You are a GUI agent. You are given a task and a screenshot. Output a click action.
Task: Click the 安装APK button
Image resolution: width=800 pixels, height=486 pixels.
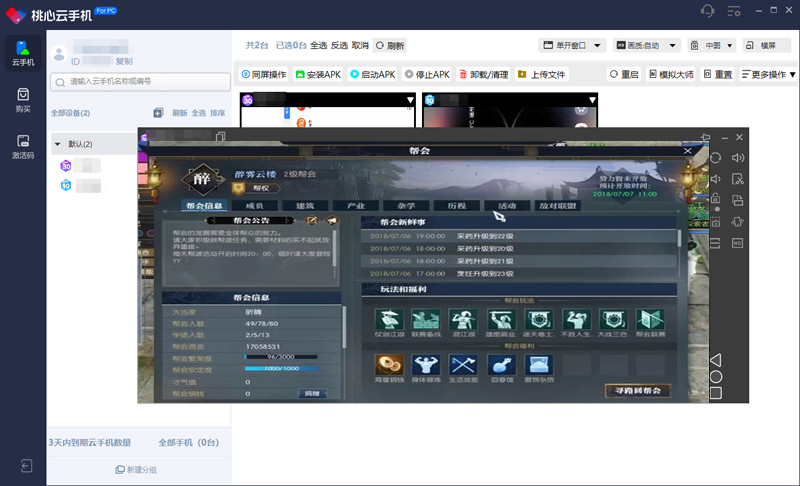[x=318, y=74]
